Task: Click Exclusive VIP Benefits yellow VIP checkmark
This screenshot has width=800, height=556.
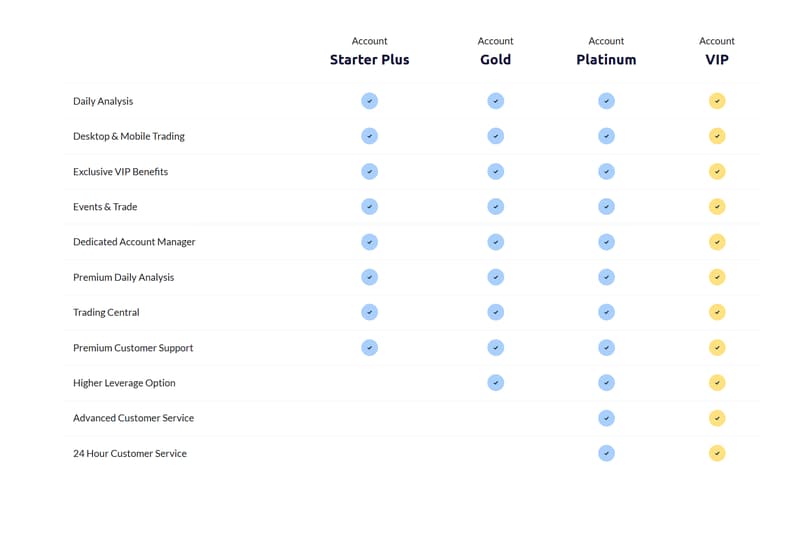Action: 717,171
